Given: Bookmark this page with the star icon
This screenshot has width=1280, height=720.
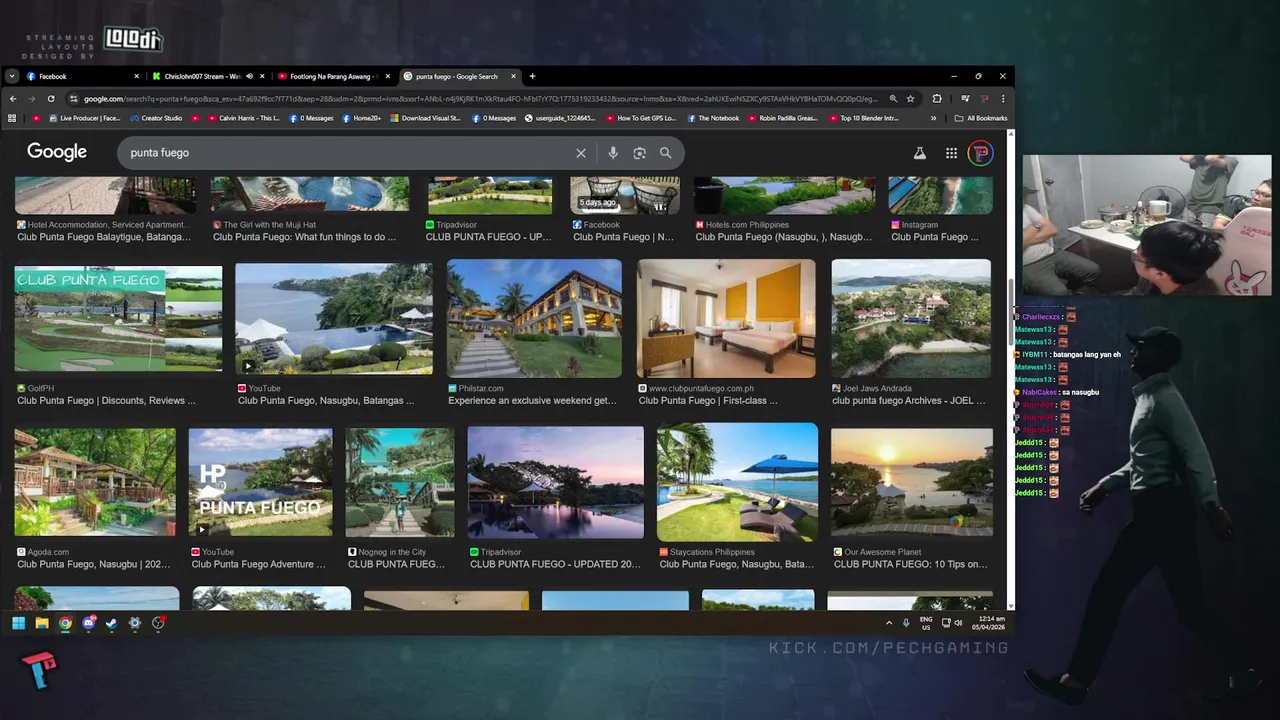Looking at the screenshot, I should 910,99.
